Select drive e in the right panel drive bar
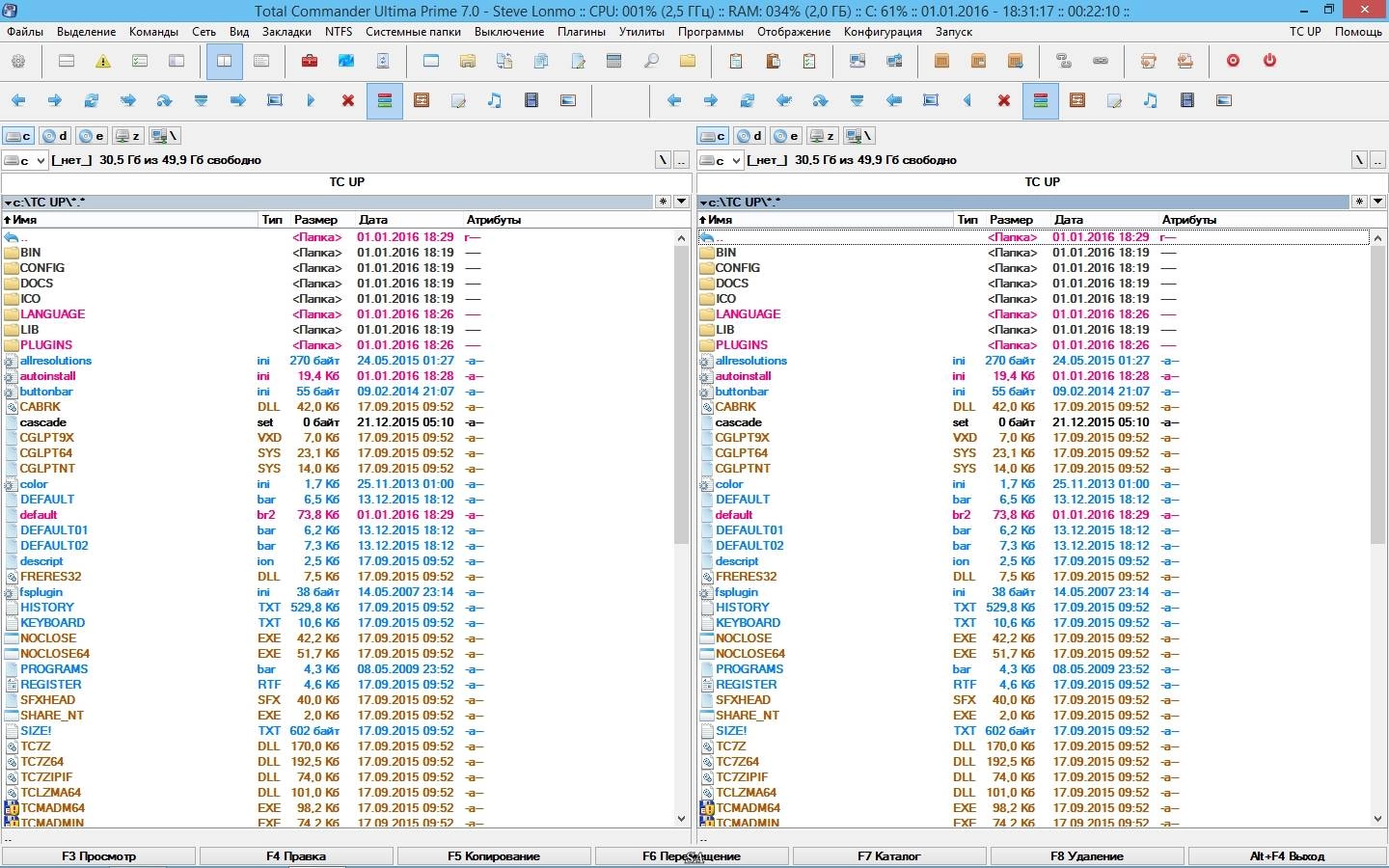The width and height of the screenshot is (1389, 868). coord(786,136)
